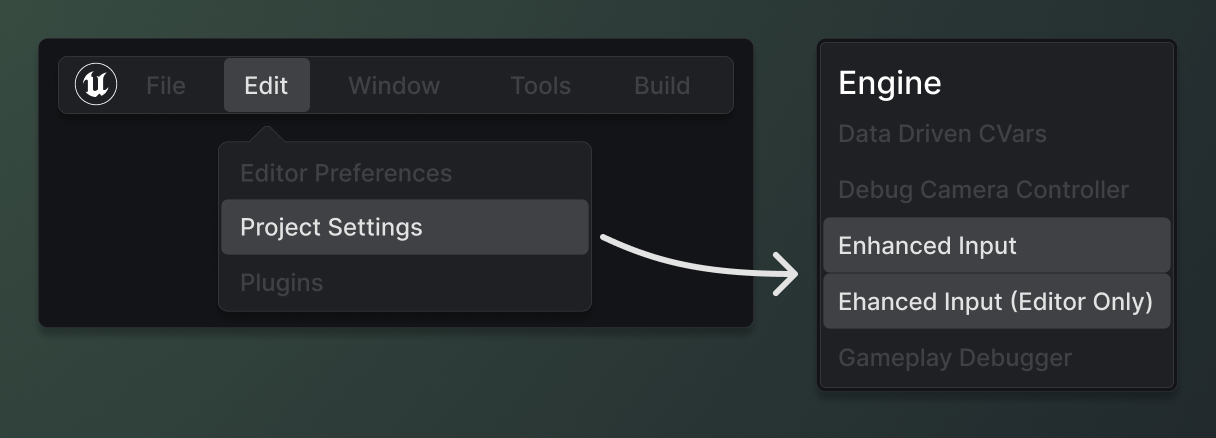Open the Edit menu
The image size is (1216, 438).
click(x=266, y=86)
